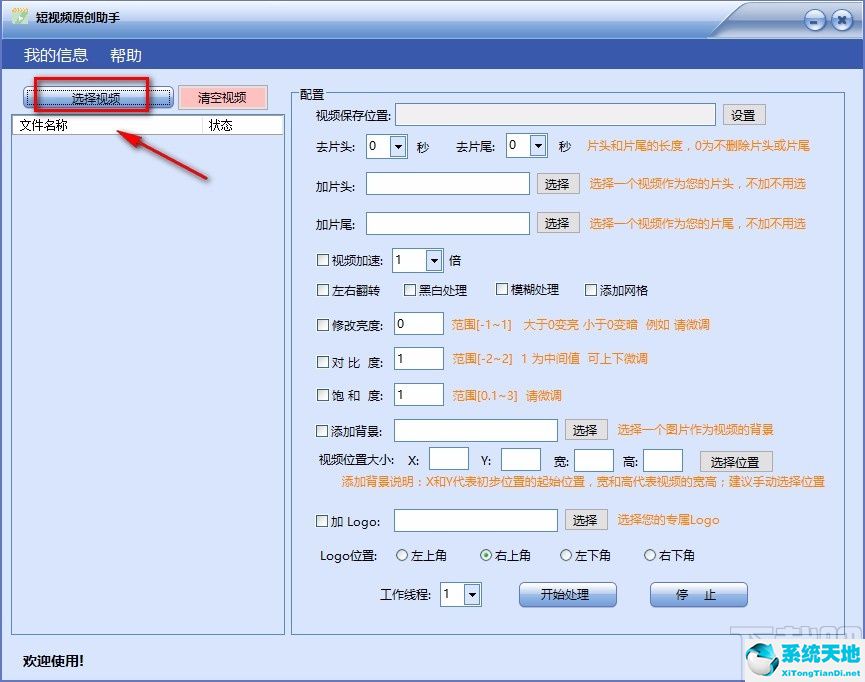The image size is (865, 682).
Task: Click the Y position field
Action: [521, 460]
